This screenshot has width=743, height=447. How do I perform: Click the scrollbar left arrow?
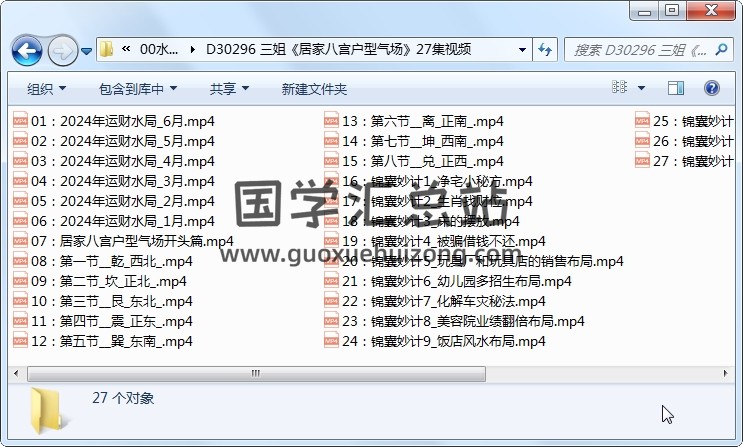(x=17, y=374)
